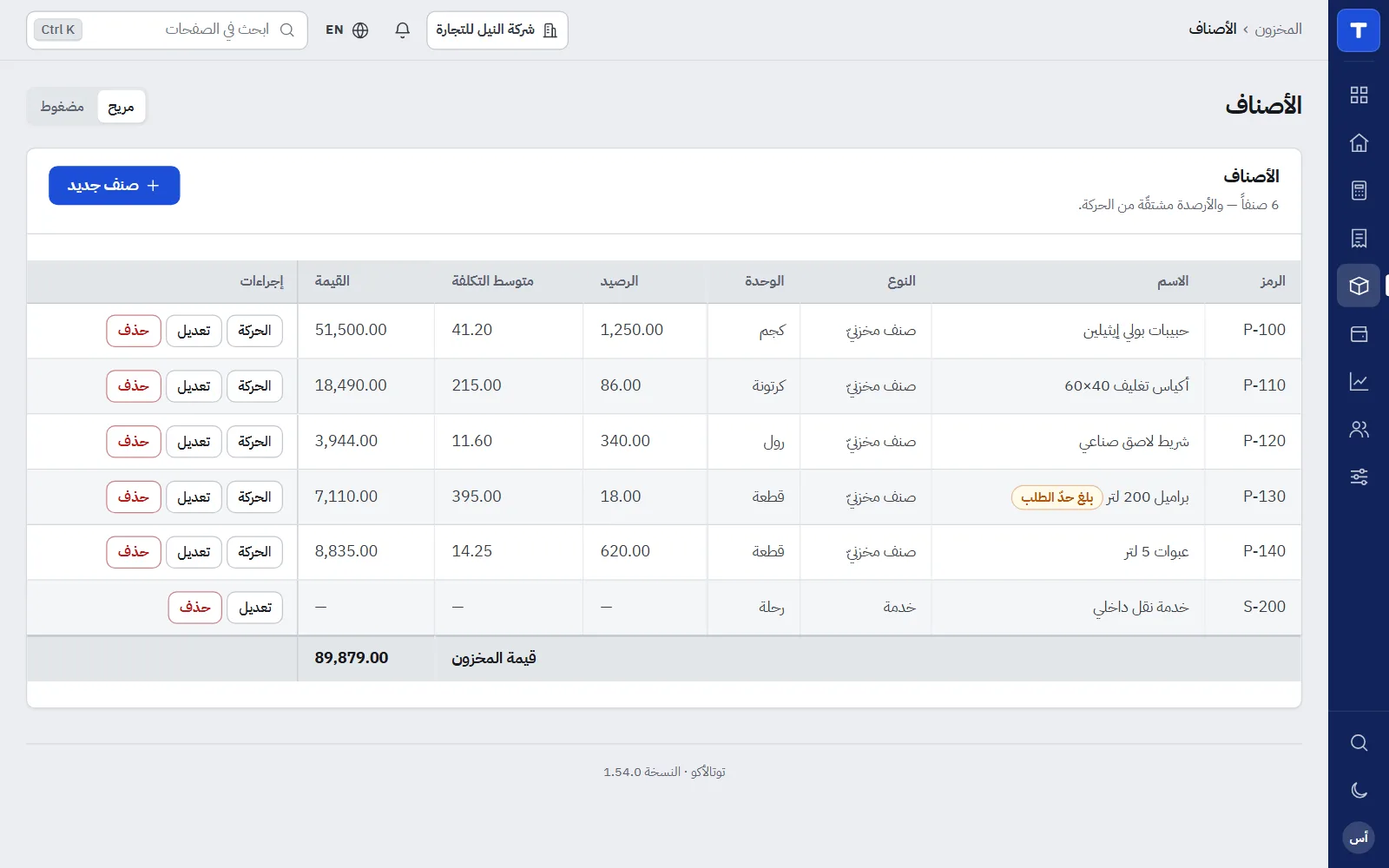This screenshot has width=1389, height=868.
Task: Click حذف for service S-200
Action: 195,608
